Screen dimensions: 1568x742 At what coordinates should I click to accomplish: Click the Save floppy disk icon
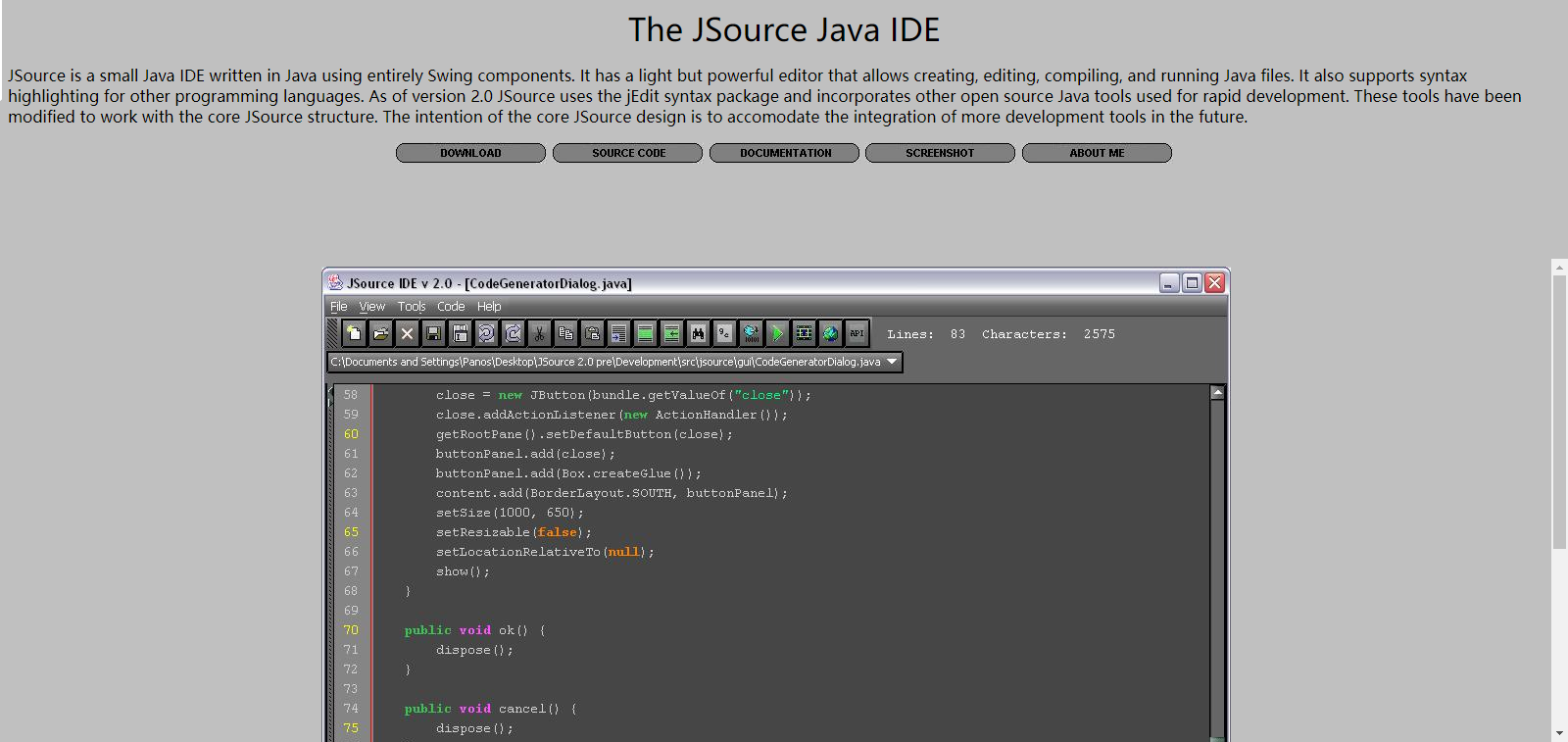[x=433, y=333]
